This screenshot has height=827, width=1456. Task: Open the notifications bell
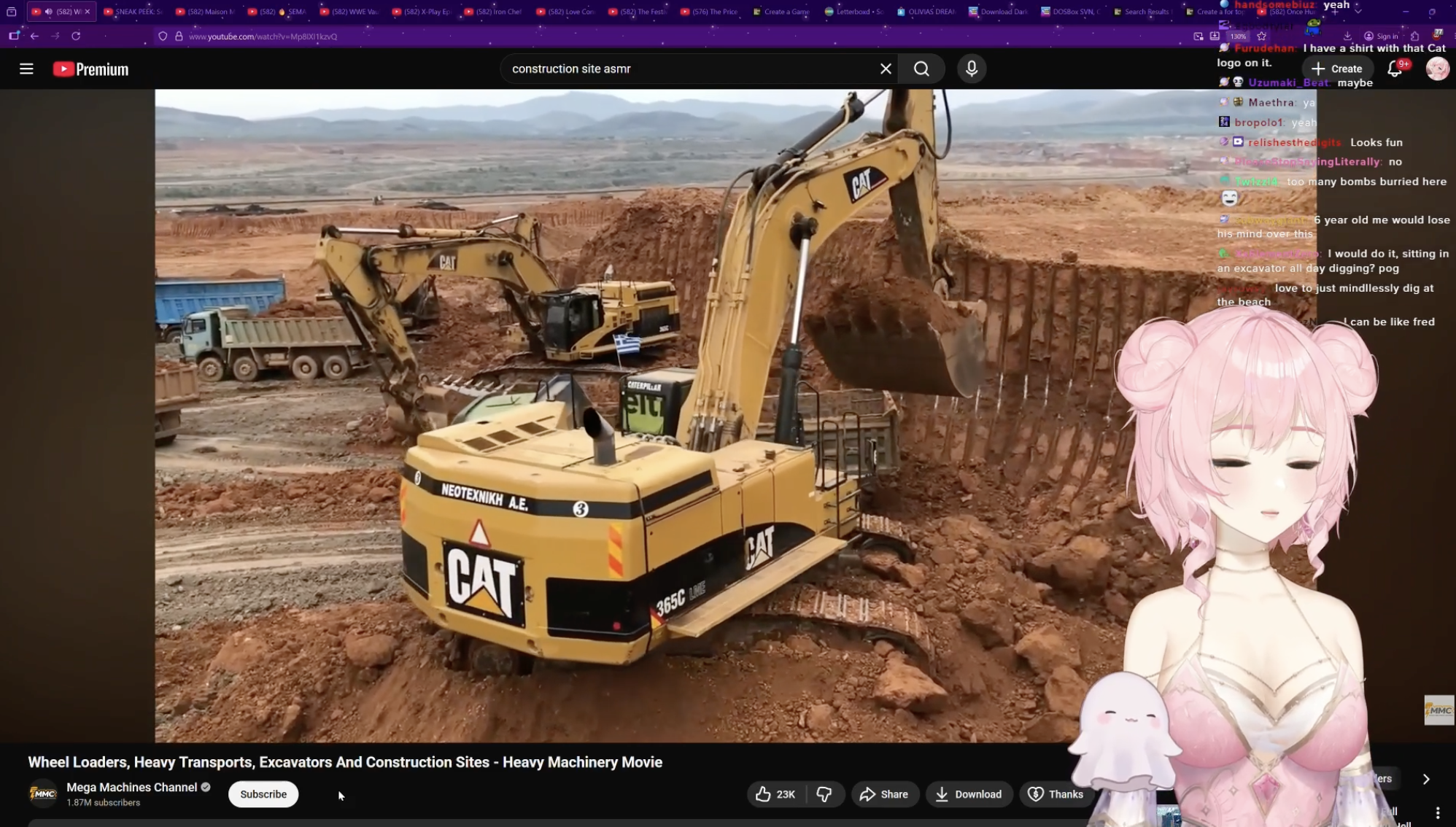(x=1394, y=69)
